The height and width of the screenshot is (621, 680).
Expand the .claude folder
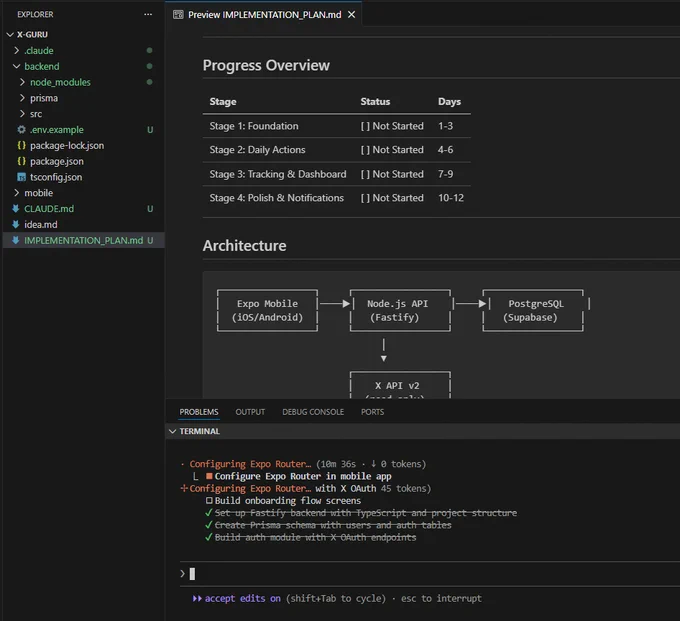click(16, 50)
